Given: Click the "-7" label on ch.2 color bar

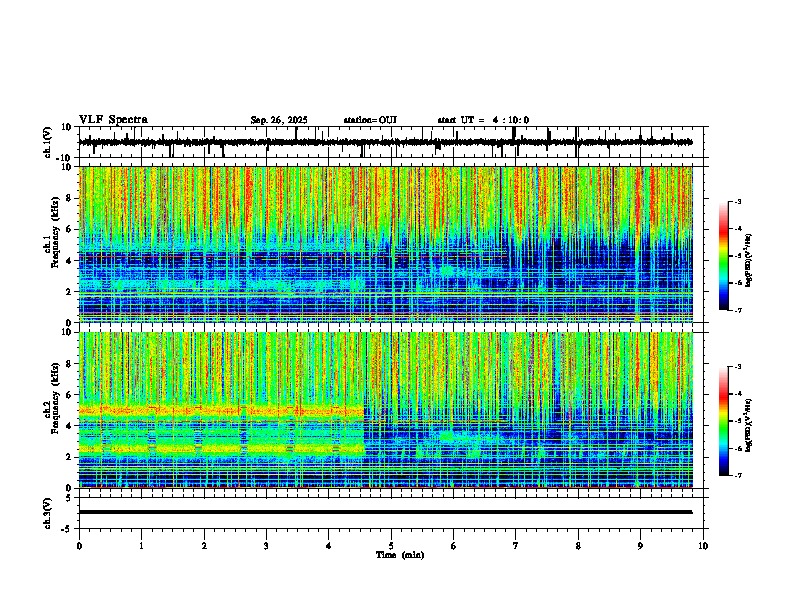Looking at the screenshot, I should 738,475.
